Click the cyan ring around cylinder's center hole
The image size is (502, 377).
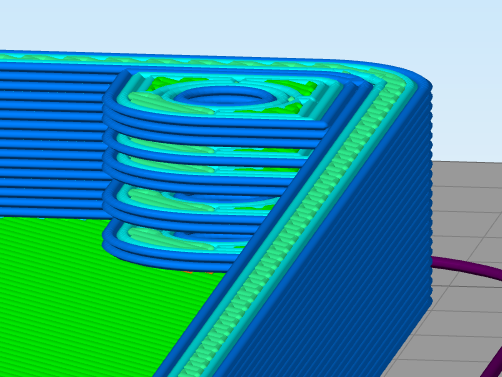coord(227,95)
